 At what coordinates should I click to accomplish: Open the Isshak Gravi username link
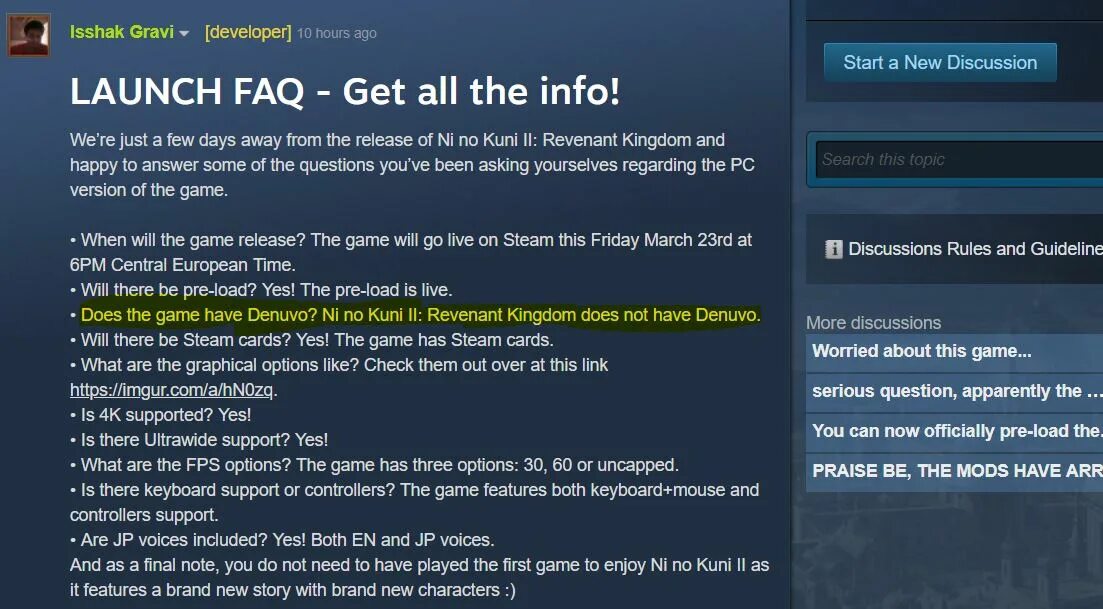click(121, 32)
